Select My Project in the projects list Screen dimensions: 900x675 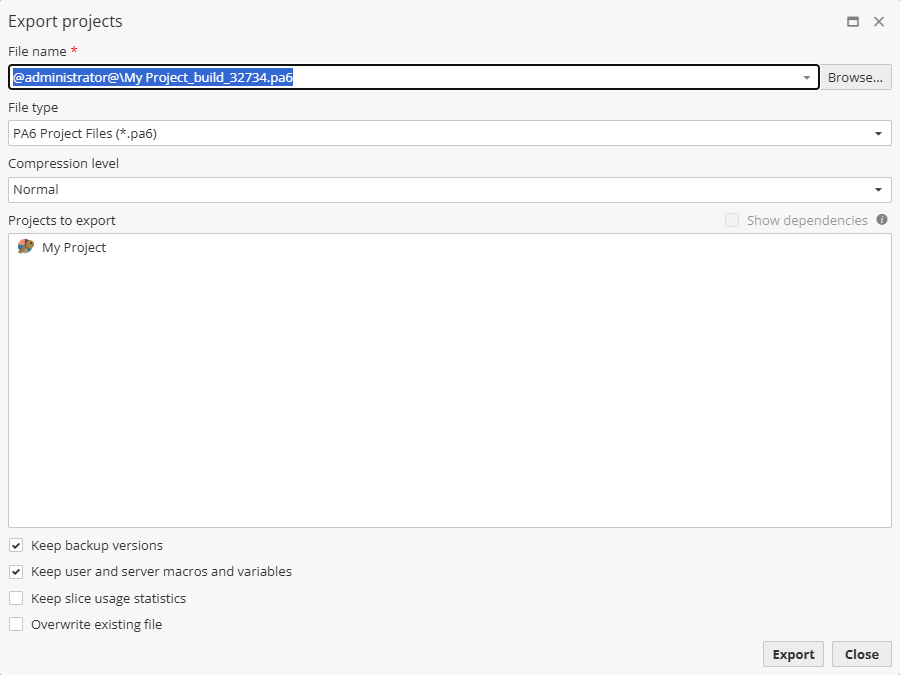(x=75, y=247)
